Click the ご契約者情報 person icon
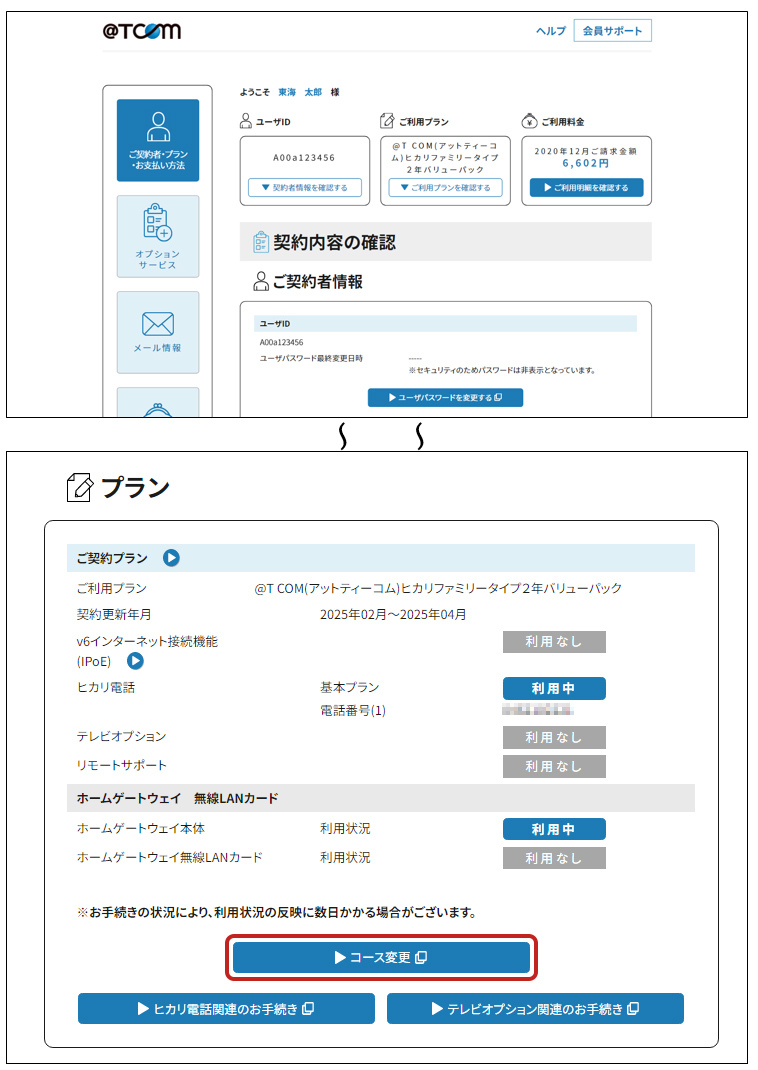This screenshot has height=1070, width=758. click(x=261, y=281)
